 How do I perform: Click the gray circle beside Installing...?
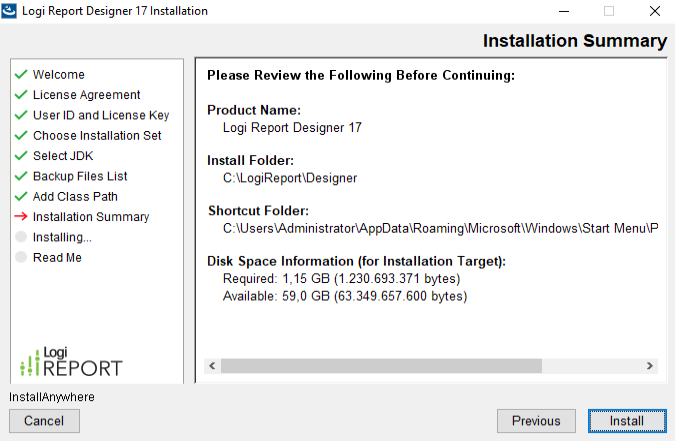coord(20,237)
